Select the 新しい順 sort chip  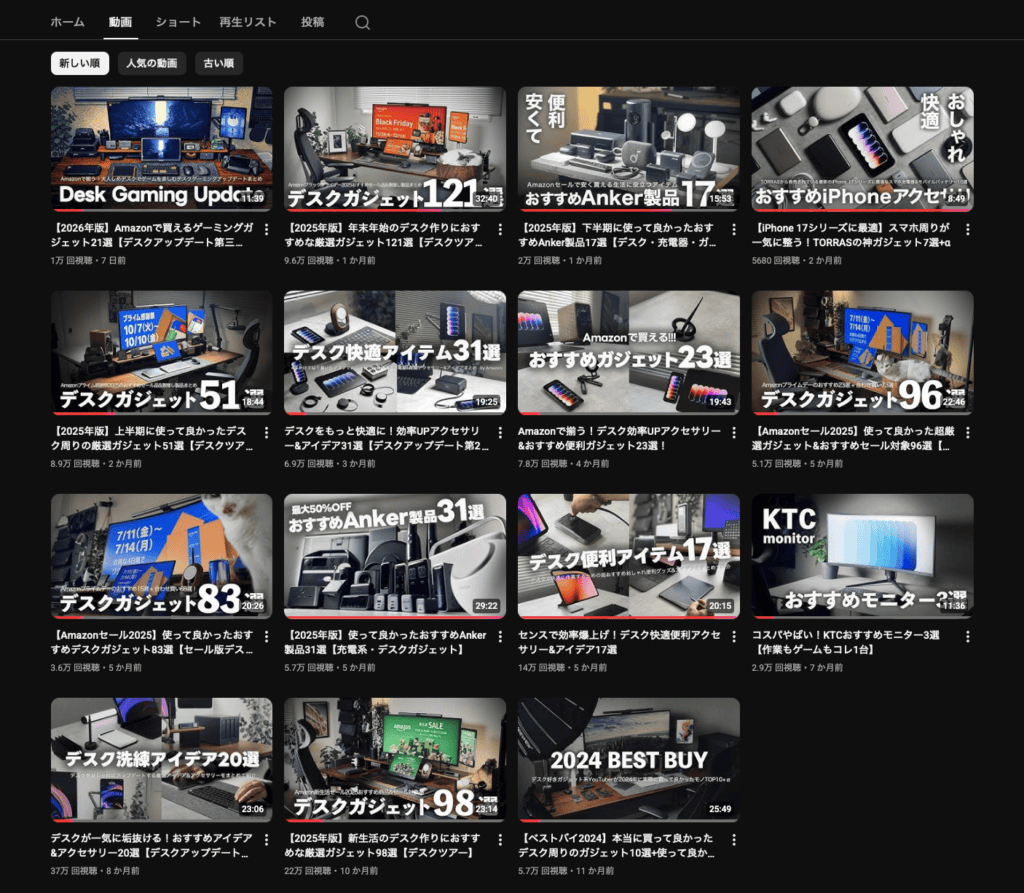(x=80, y=64)
